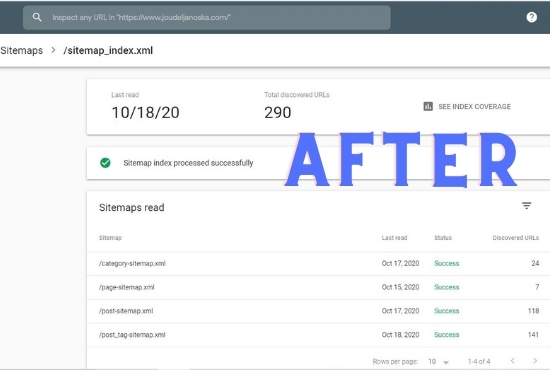Click Oct 17, 2020 in category sitemap row
This screenshot has height=370, width=550.
point(400,263)
